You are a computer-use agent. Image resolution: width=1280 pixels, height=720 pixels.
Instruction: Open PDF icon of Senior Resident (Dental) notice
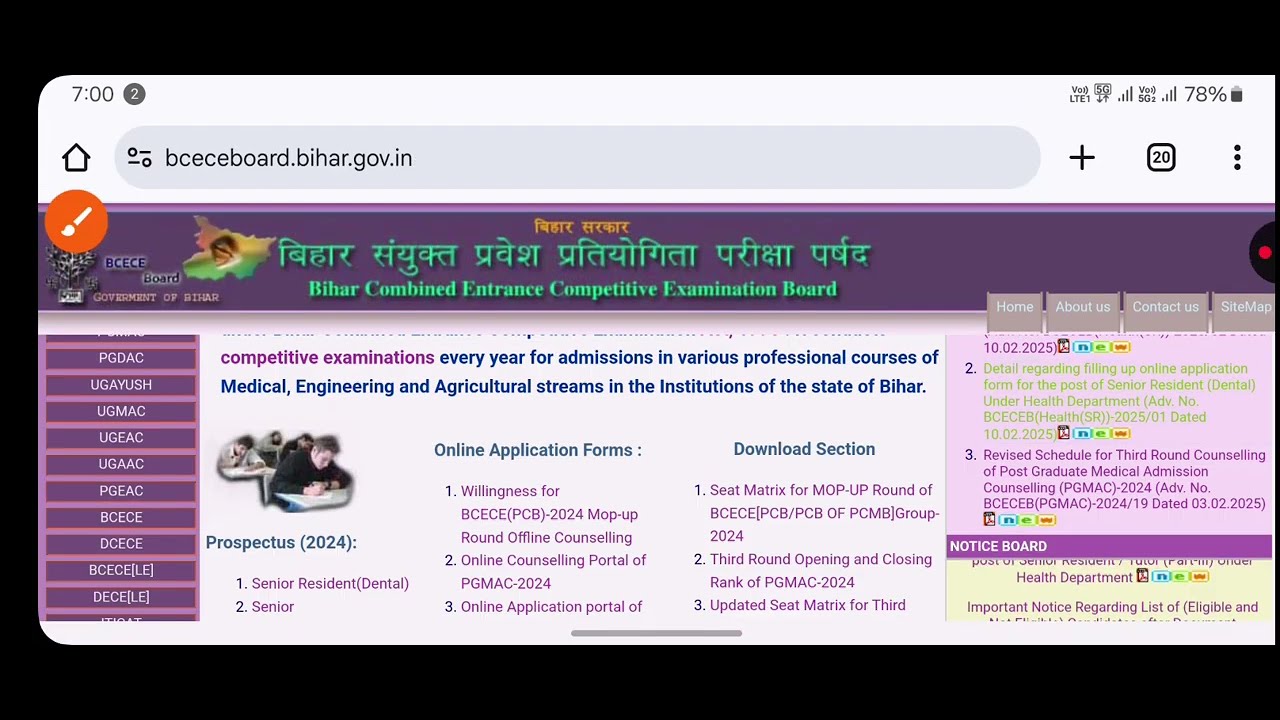[1064, 433]
